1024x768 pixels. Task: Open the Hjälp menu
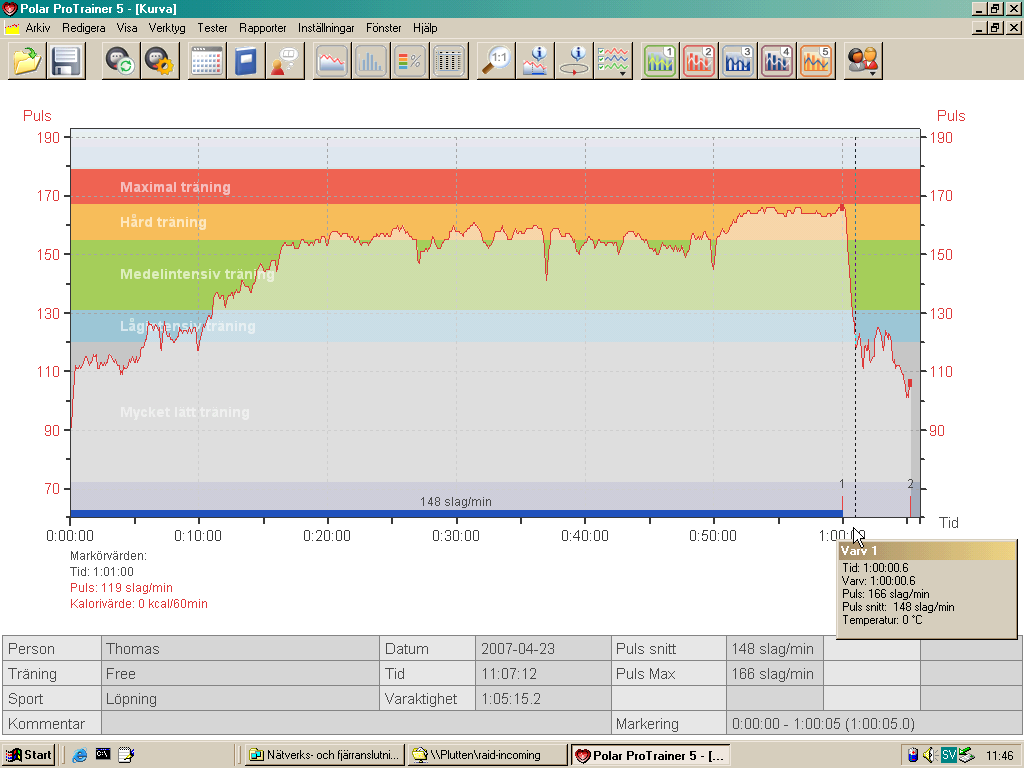[424, 28]
